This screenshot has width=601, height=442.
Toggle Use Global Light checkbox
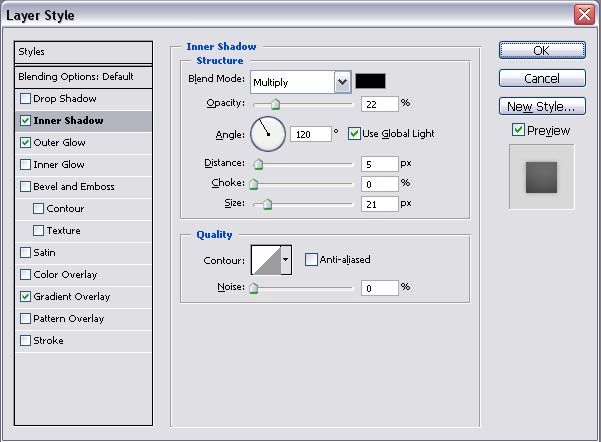(x=354, y=133)
